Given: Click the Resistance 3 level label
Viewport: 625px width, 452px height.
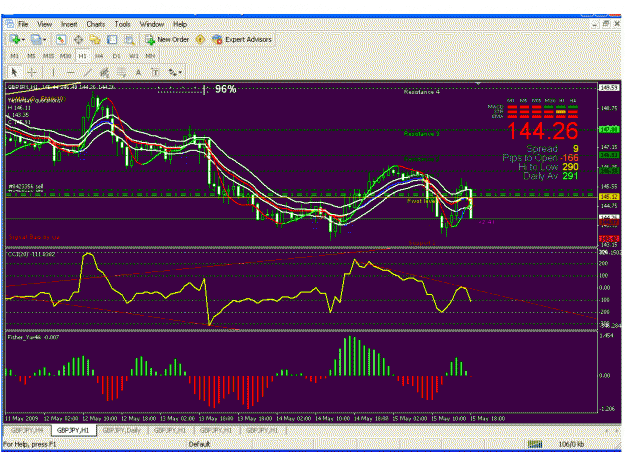Looking at the screenshot, I should point(421,134).
